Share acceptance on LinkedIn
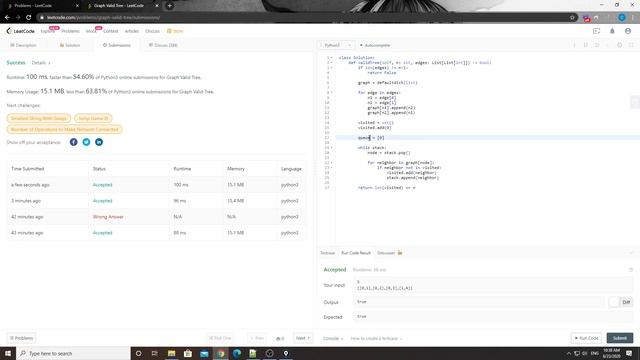 [99, 142]
